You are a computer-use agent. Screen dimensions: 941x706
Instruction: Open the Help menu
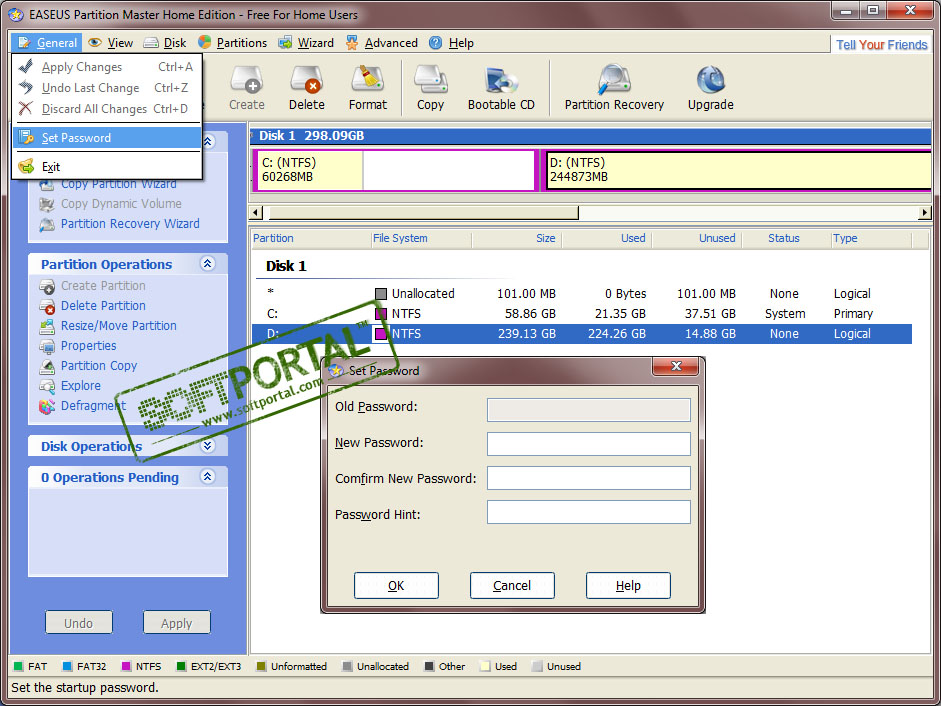click(451, 43)
